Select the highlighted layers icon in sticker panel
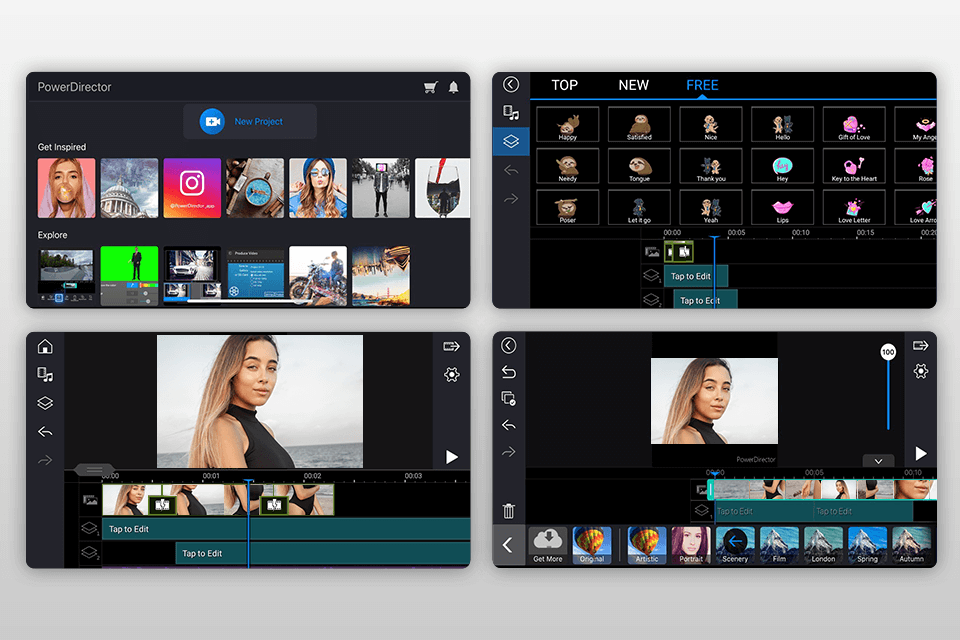Viewport: 960px width, 640px height. 511,141
